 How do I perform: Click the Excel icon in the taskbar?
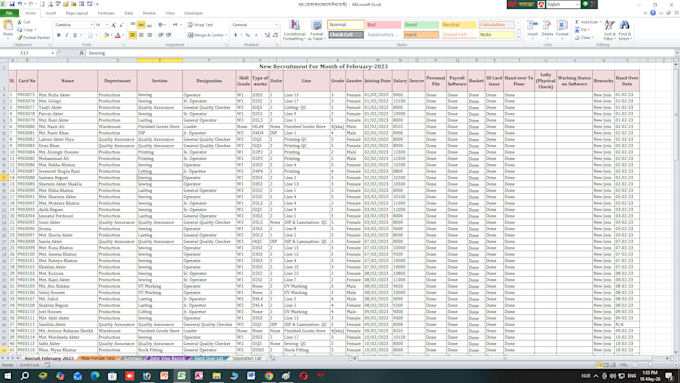point(181,376)
